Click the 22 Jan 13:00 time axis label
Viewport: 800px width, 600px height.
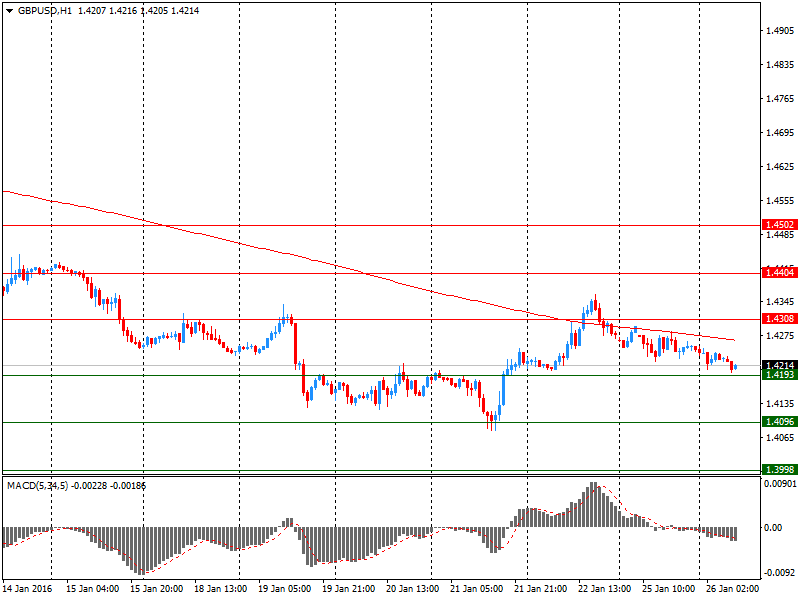605,589
